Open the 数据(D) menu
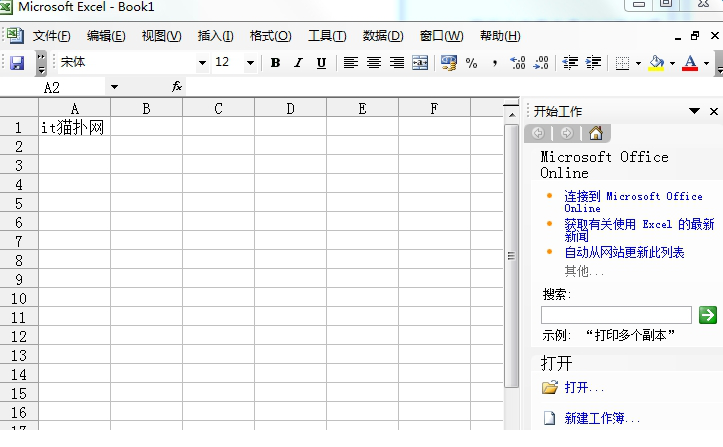723x447 pixels. (x=383, y=36)
